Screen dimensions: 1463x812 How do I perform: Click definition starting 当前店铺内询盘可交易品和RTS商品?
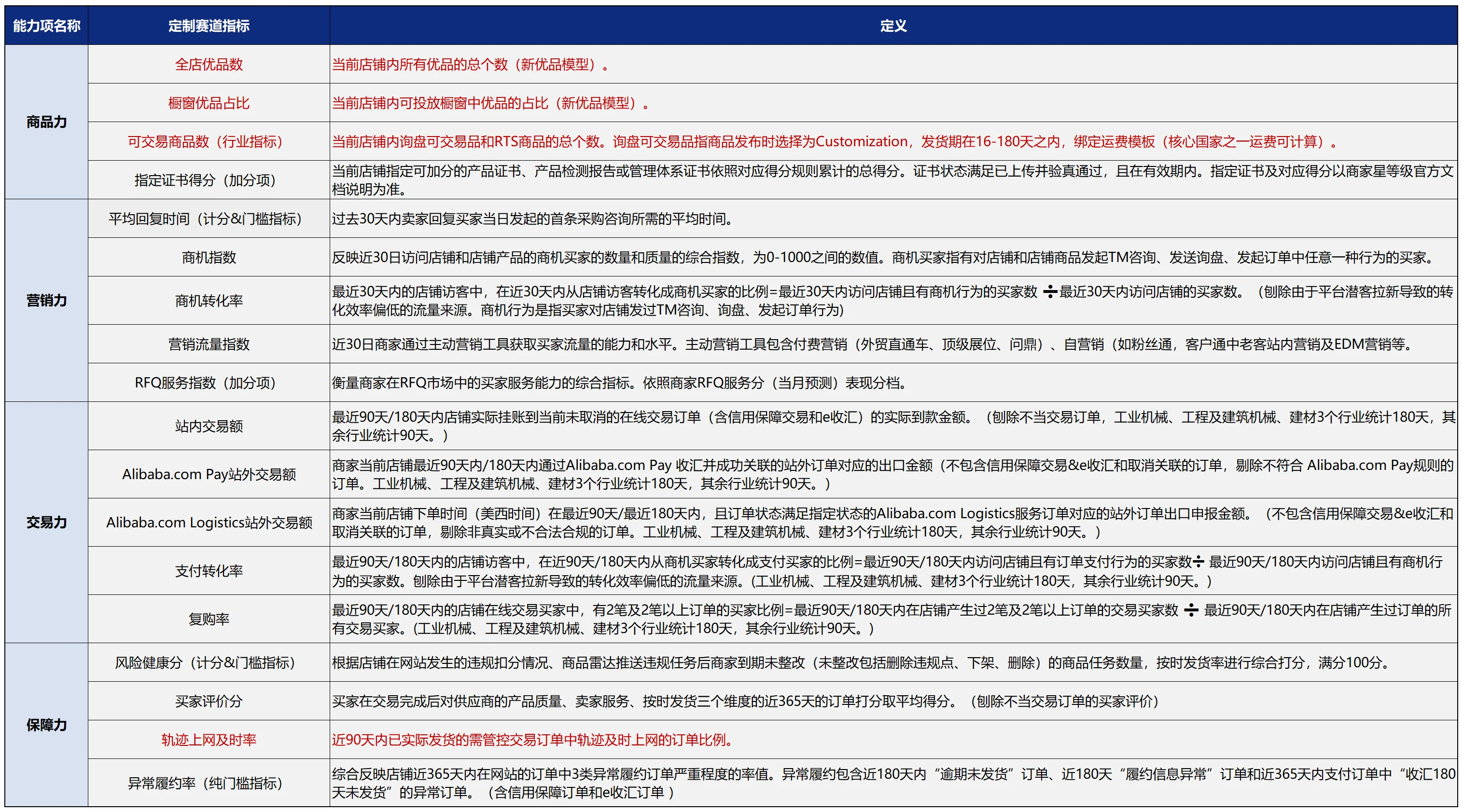(893, 141)
